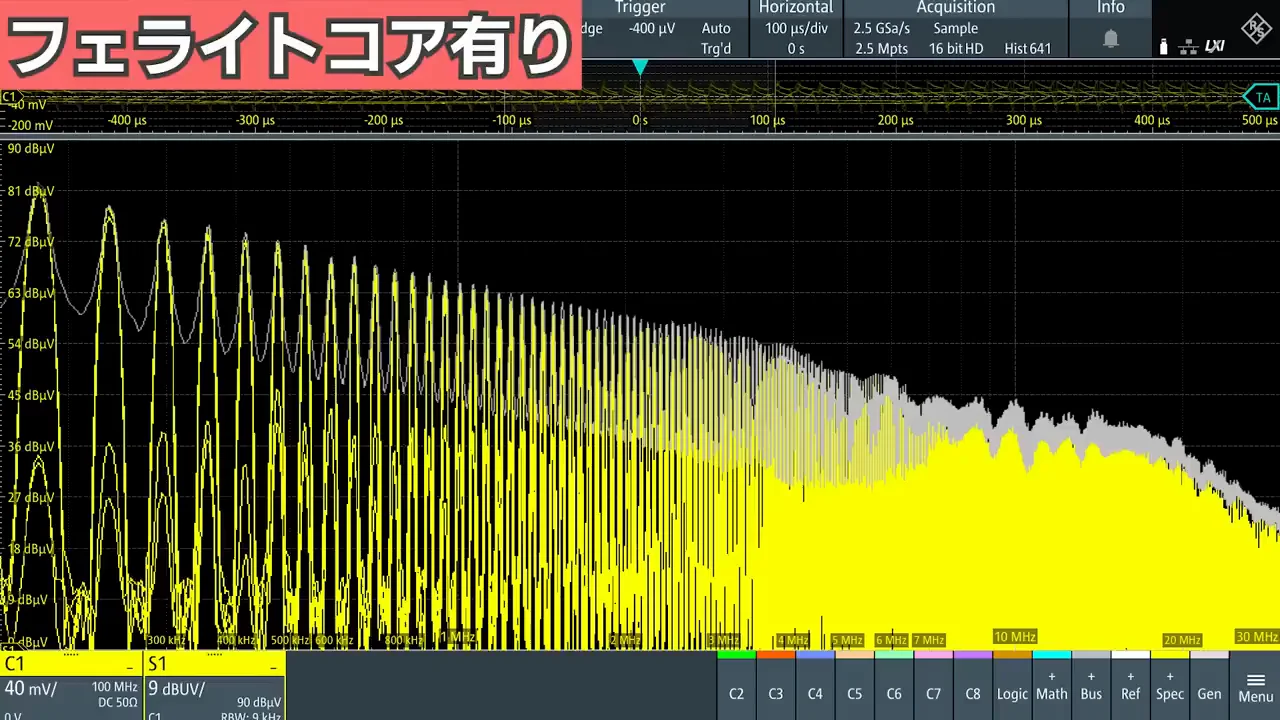1280x720 pixels.
Task: Click the 100 µs/div timebase value
Action: (x=796, y=28)
